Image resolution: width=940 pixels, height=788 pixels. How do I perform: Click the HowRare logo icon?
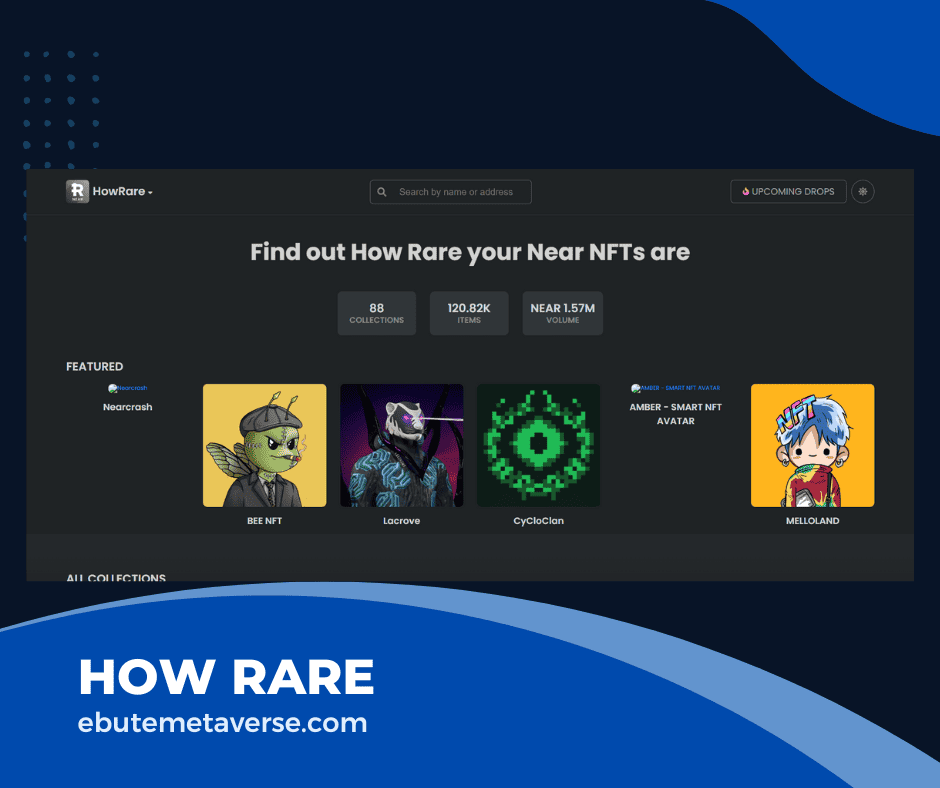(x=77, y=191)
